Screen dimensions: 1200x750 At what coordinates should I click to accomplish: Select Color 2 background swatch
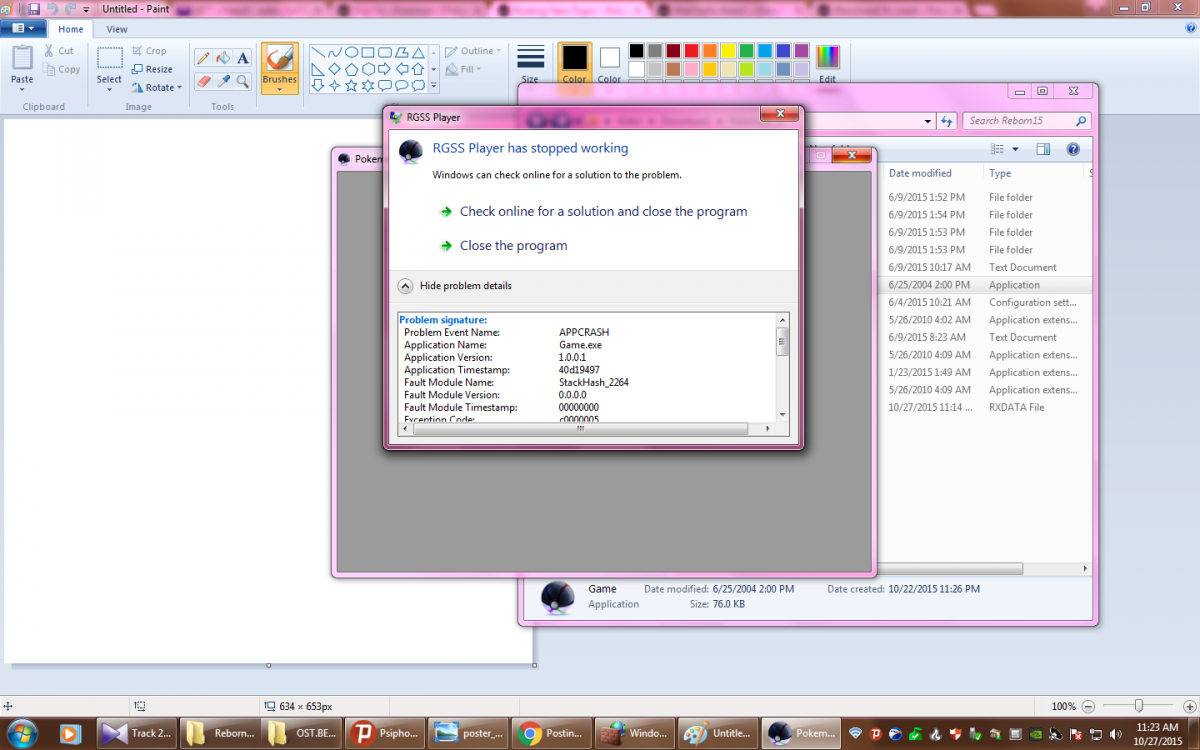(609, 62)
